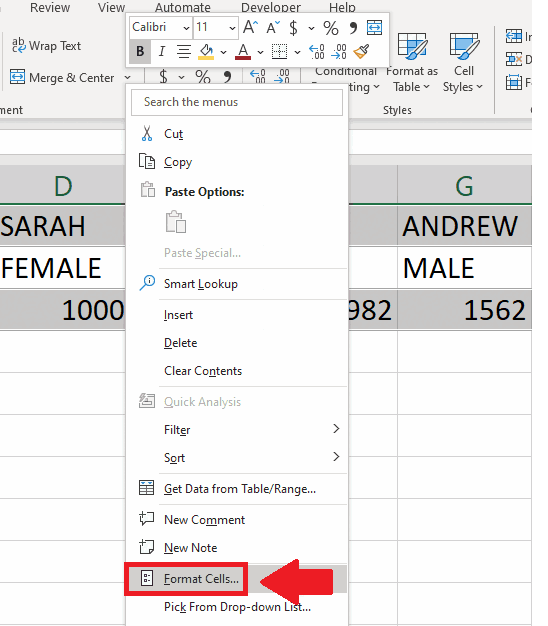The image size is (548, 626).
Task: Open fill color dropdown arrow in mini toolbar
Action: (224, 52)
